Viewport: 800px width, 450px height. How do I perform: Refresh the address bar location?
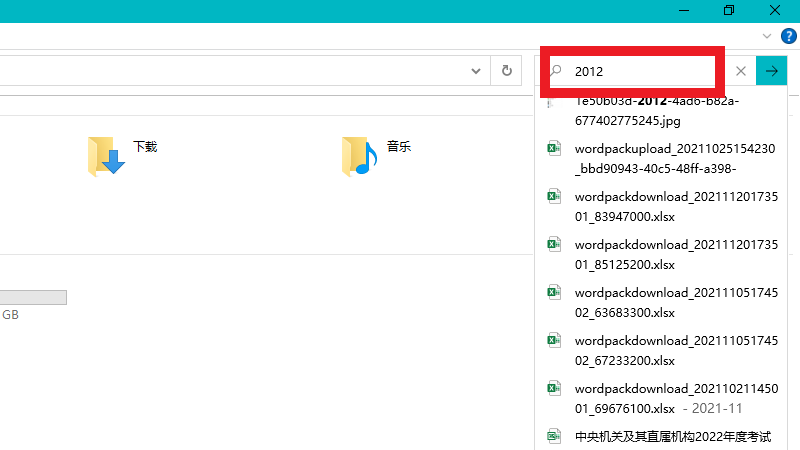click(507, 71)
